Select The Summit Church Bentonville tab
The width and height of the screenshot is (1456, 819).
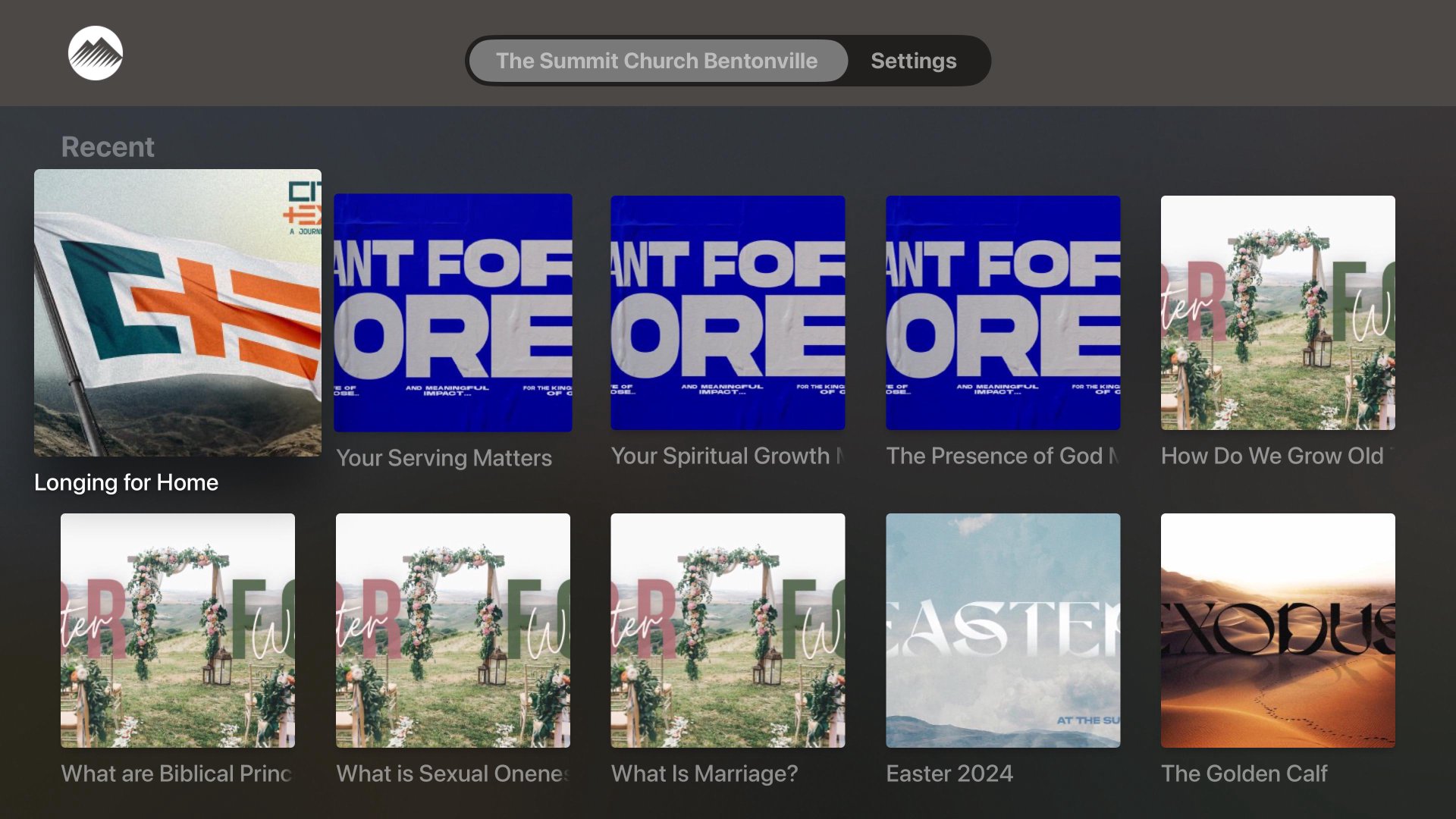point(657,61)
